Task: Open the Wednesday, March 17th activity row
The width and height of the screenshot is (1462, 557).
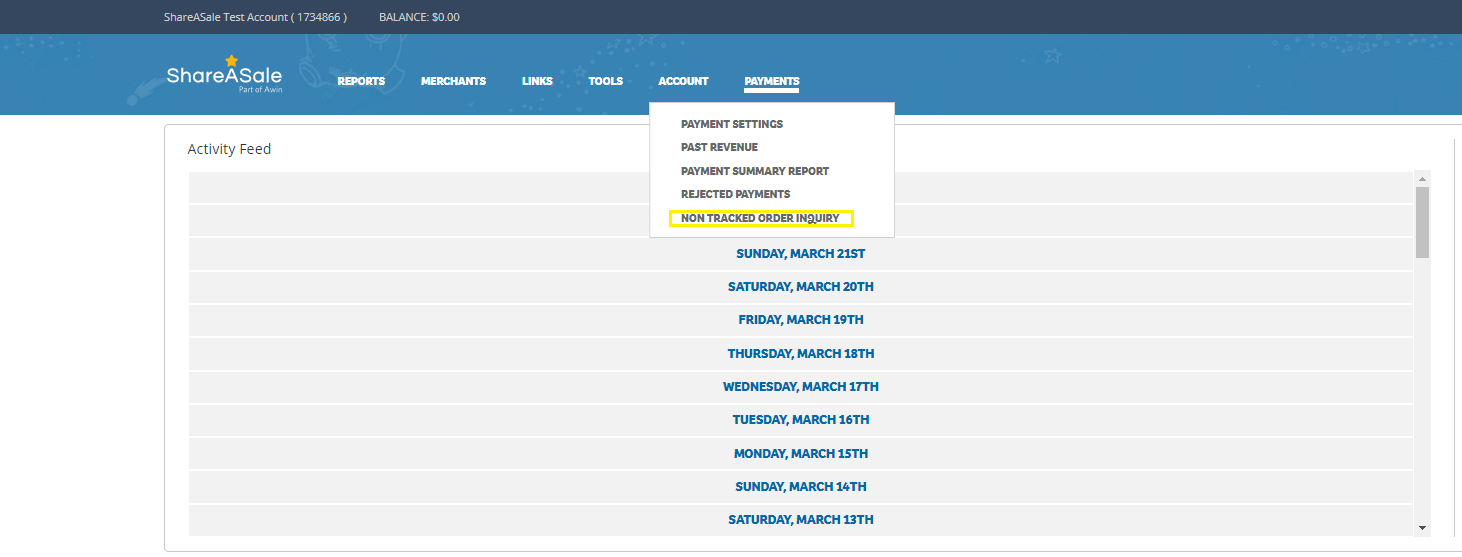Action: (x=800, y=387)
